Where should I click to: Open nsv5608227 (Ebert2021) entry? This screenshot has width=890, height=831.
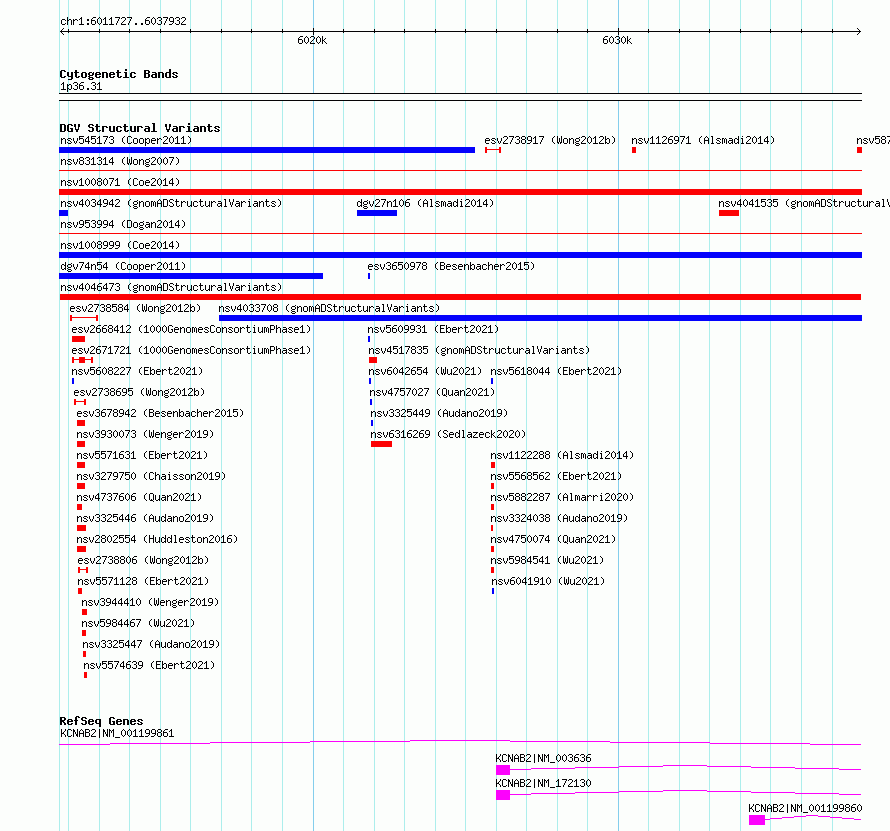click(137, 371)
